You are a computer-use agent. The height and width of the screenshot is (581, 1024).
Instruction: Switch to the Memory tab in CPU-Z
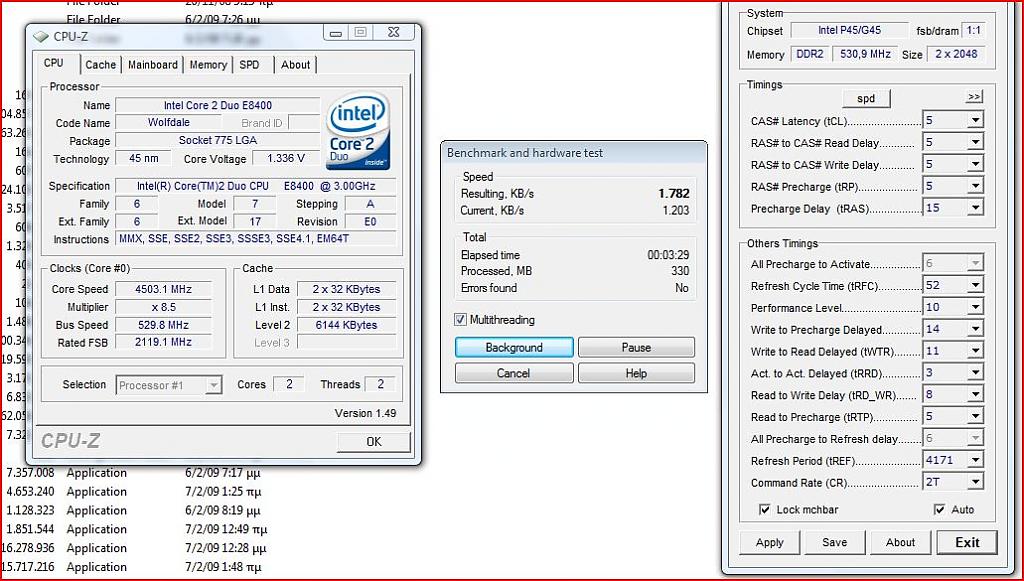coord(208,65)
